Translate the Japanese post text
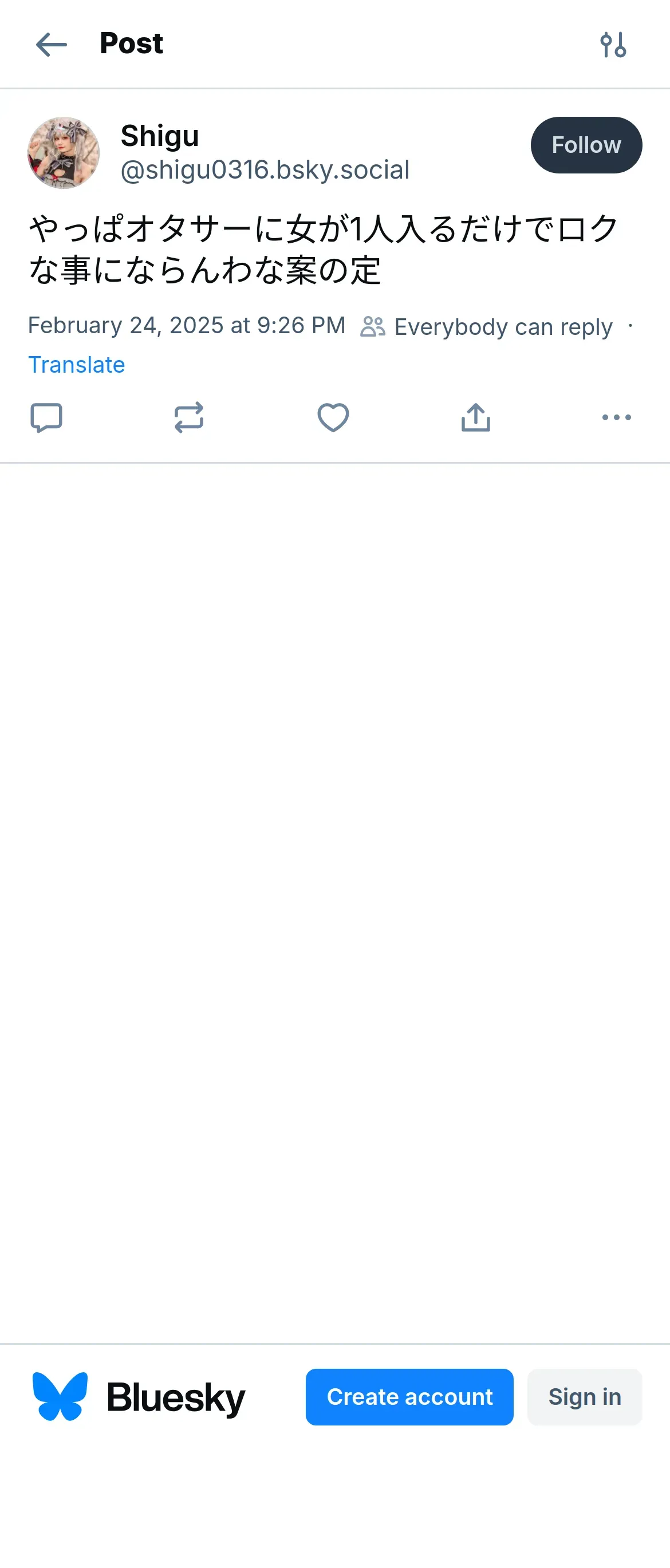Viewport: 670px width, 1568px height. pos(77,365)
